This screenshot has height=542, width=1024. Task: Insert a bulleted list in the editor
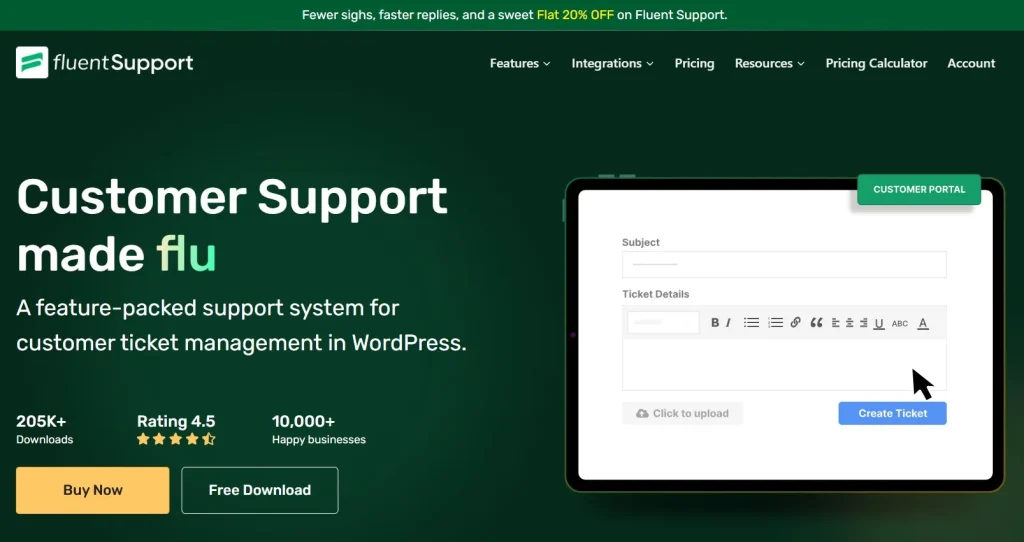[x=751, y=323]
